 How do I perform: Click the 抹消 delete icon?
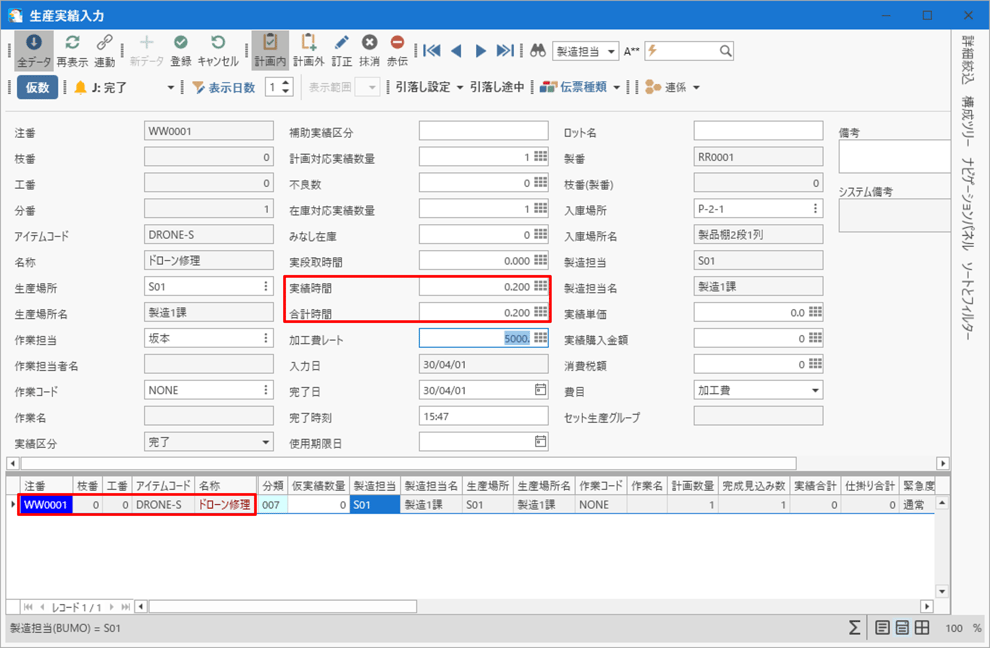(369, 43)
